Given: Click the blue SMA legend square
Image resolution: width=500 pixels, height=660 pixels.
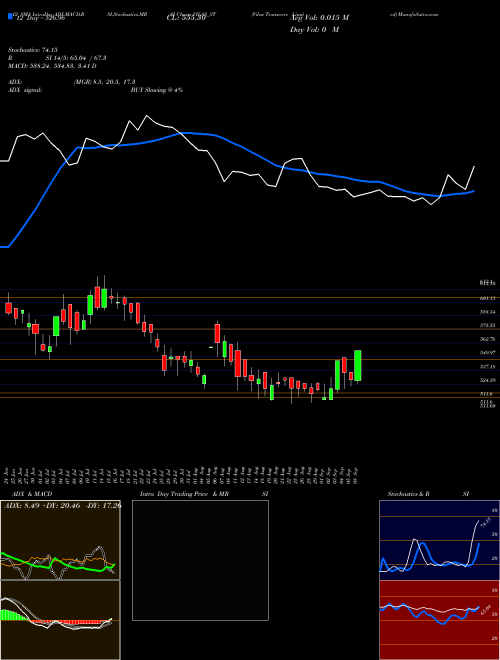Looking at the screenshot, I should click(10, 16).
